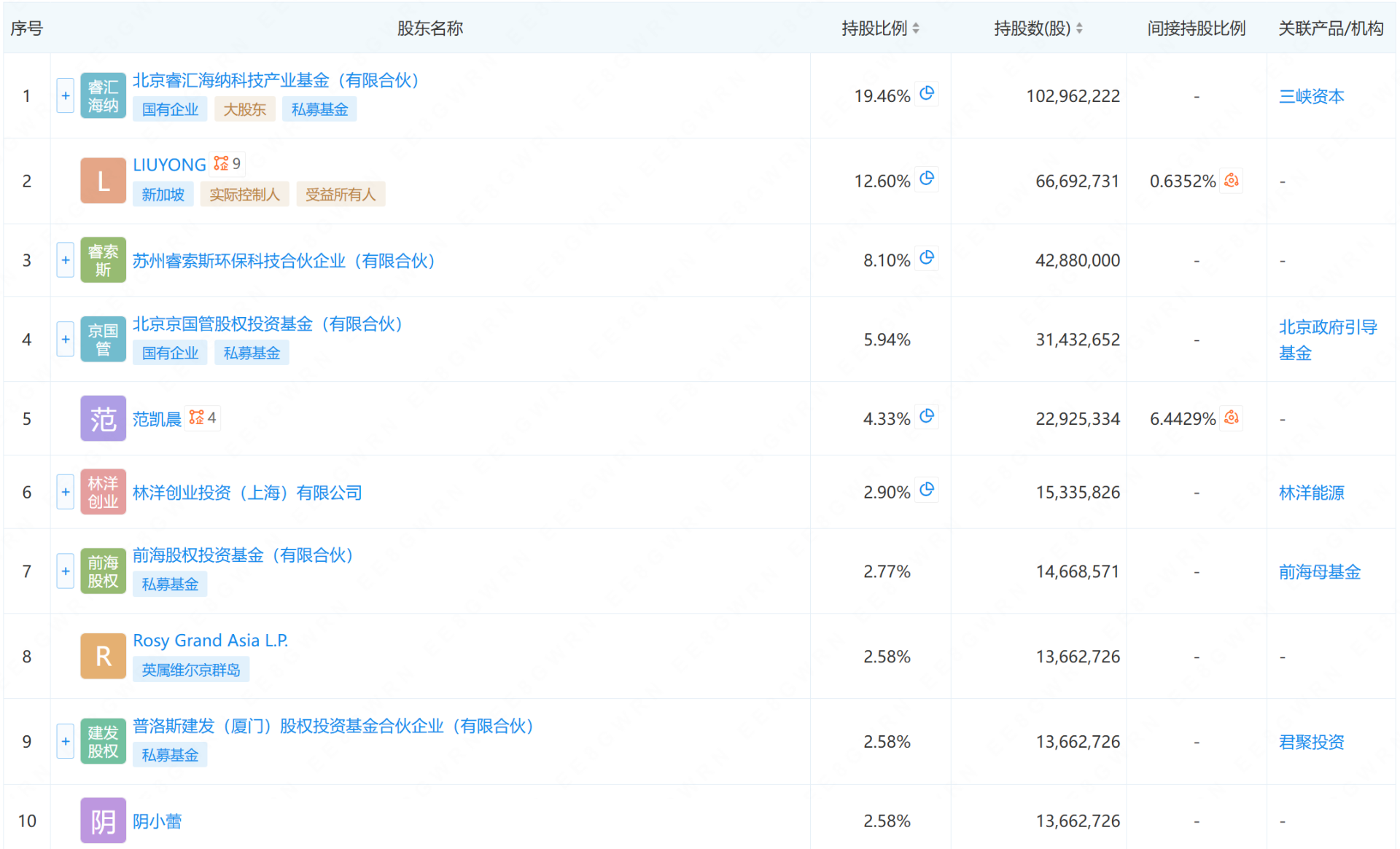Select share count 66,692,731
Image resolution: width=1400 pixels, height=849 pixels.
click(x=1078, y=181)
